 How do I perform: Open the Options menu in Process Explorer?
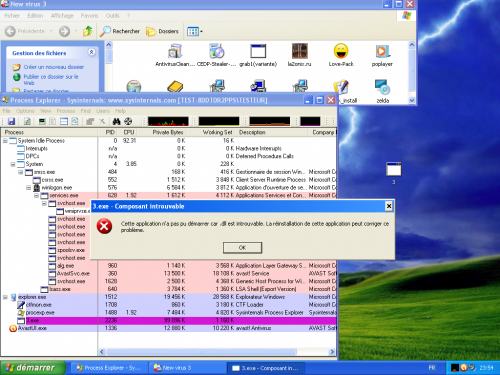coord(25,111)
